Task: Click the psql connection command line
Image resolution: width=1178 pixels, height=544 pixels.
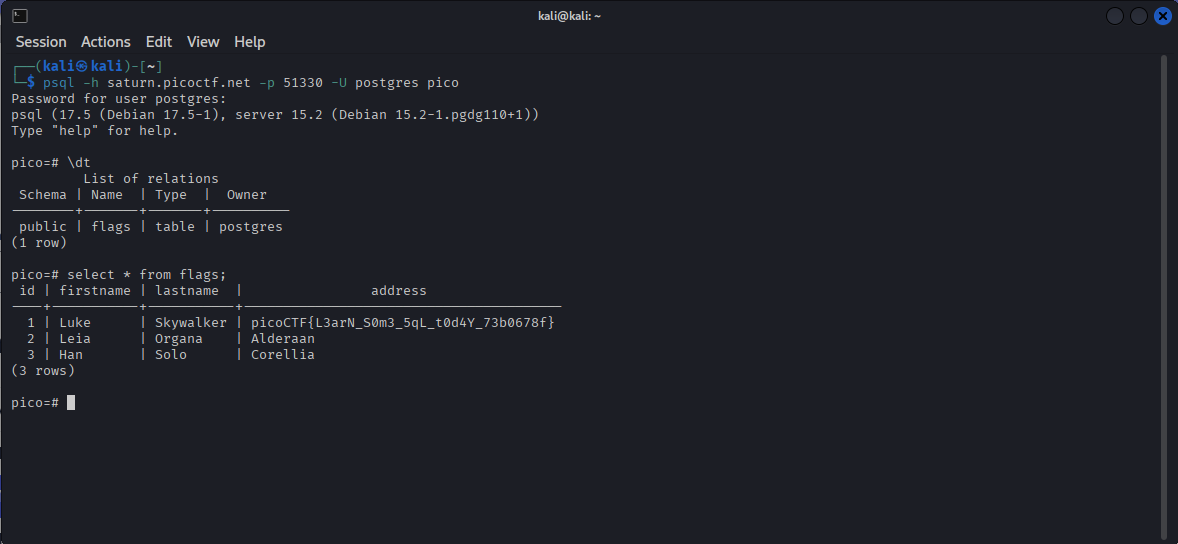Action: (x=250, y=83)
